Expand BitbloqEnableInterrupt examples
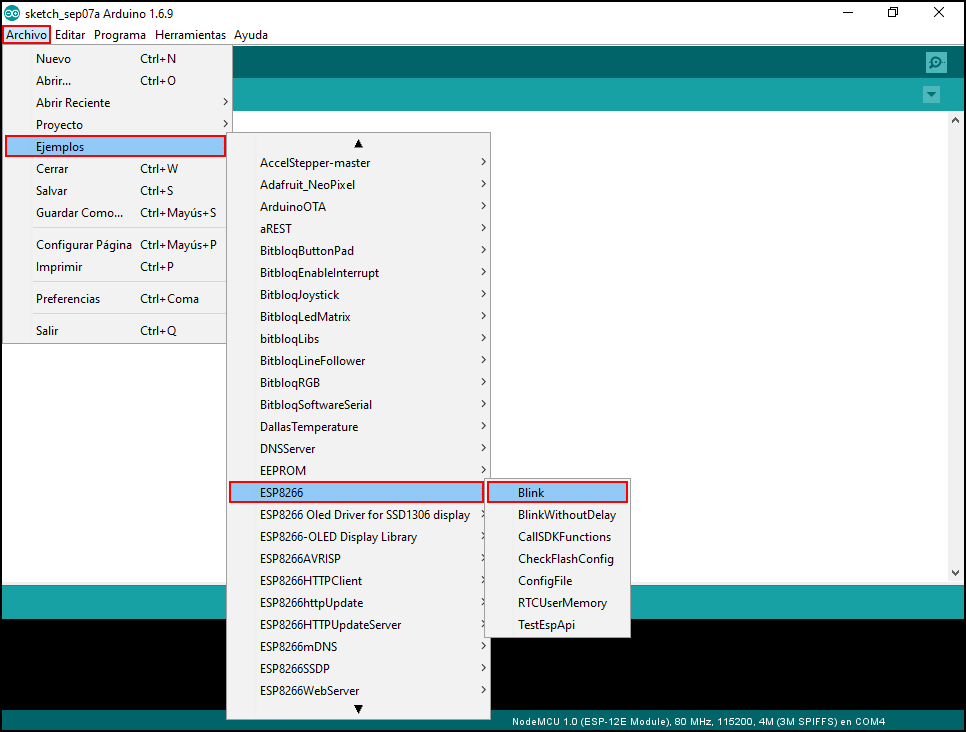966x732 pixels. 359,273
